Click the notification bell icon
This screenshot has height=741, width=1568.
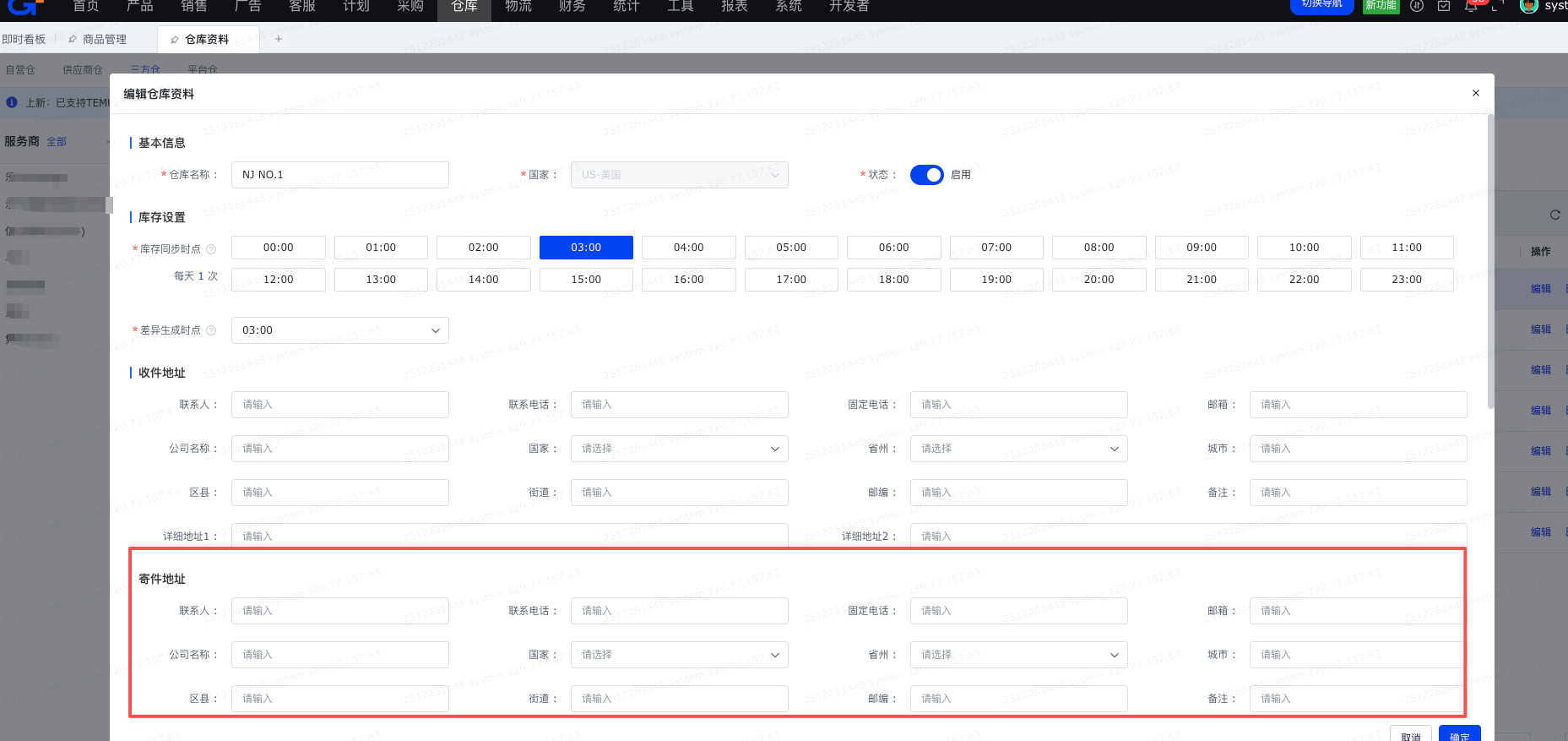coord(1471,6)
